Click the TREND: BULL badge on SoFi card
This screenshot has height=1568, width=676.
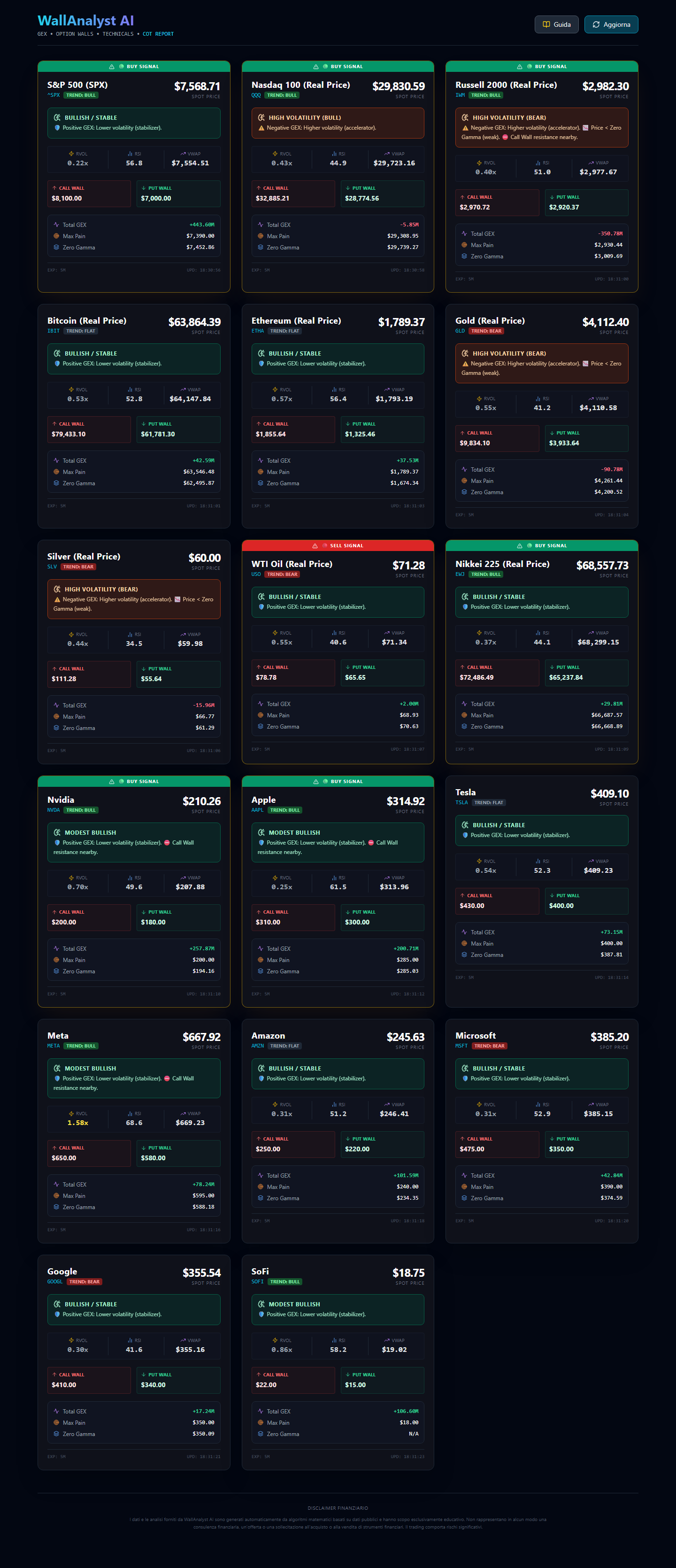click(285, 1281)
